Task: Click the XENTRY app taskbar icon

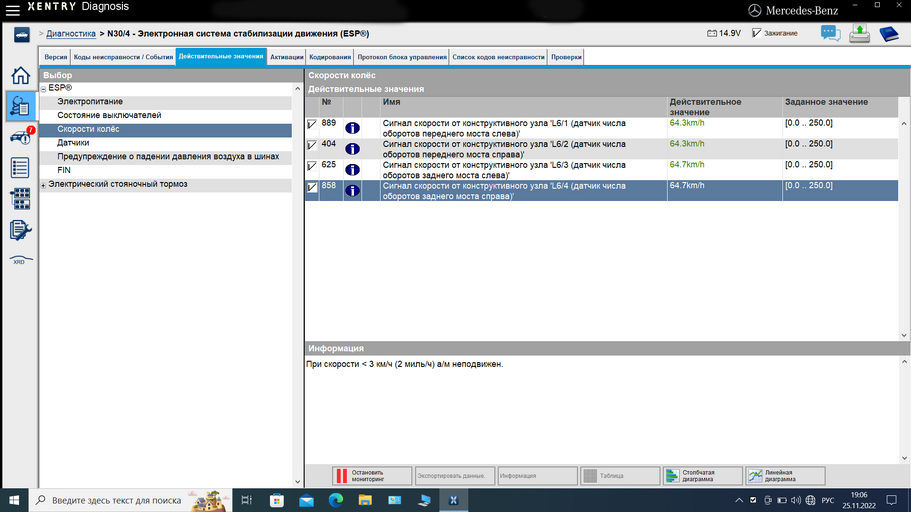Action: pyautogui.click(x=453, y=500)
